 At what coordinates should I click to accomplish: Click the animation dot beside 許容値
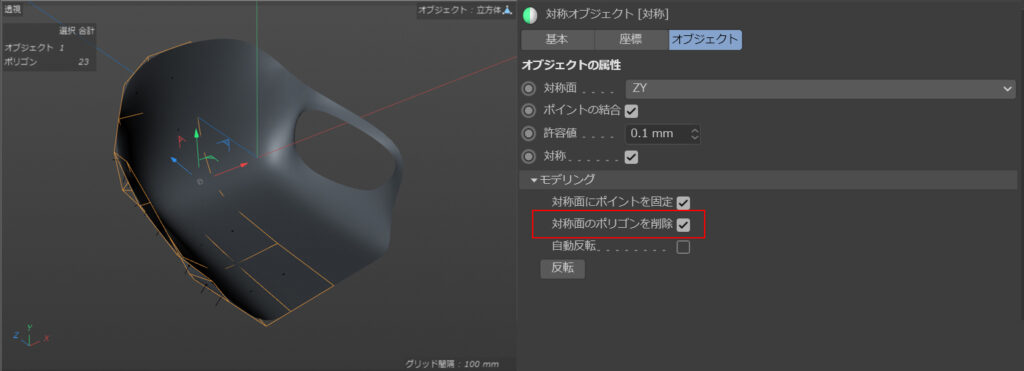(528, 134)
